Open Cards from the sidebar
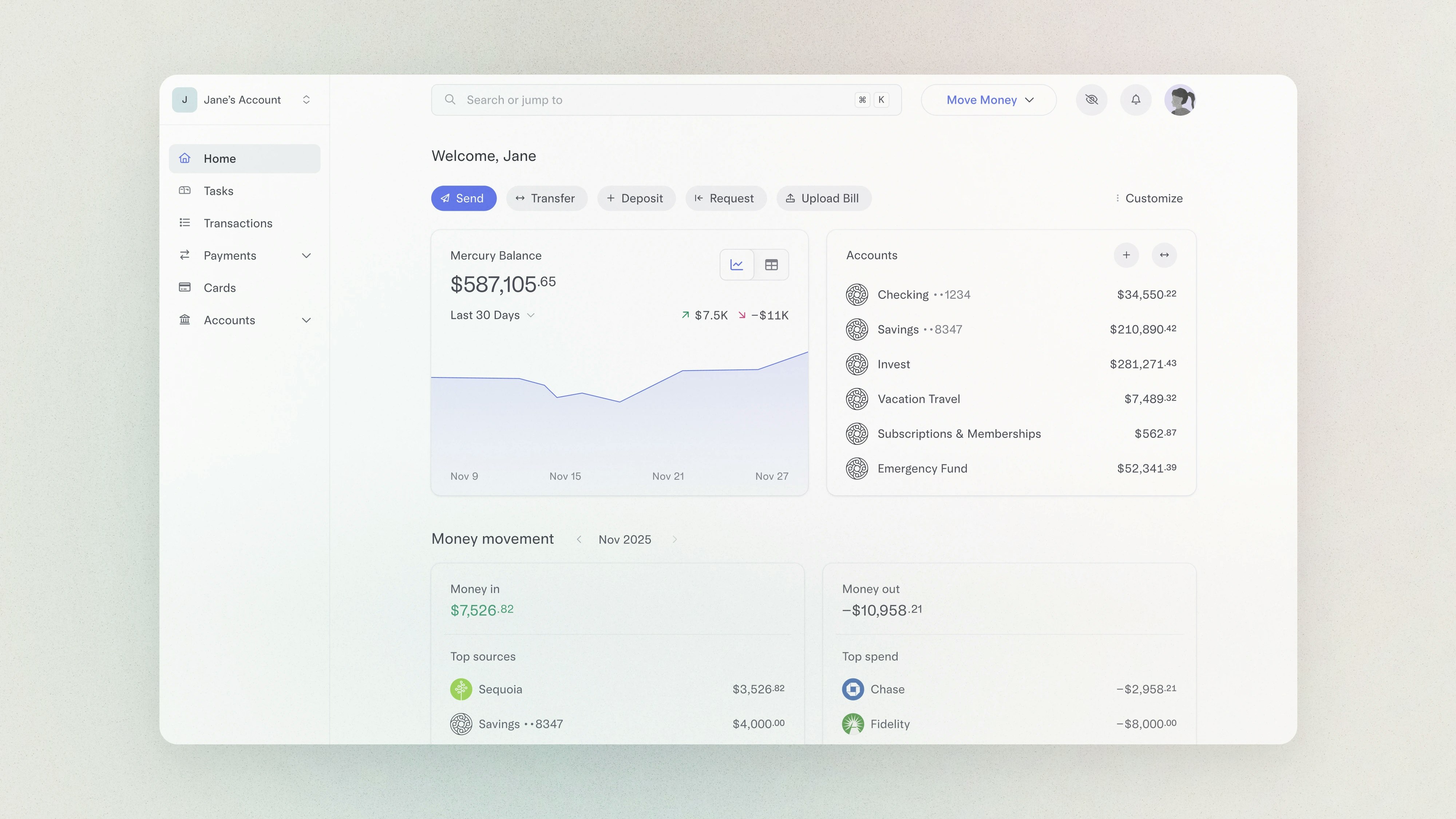The image size is (1456, 819). tap(219, 288)
